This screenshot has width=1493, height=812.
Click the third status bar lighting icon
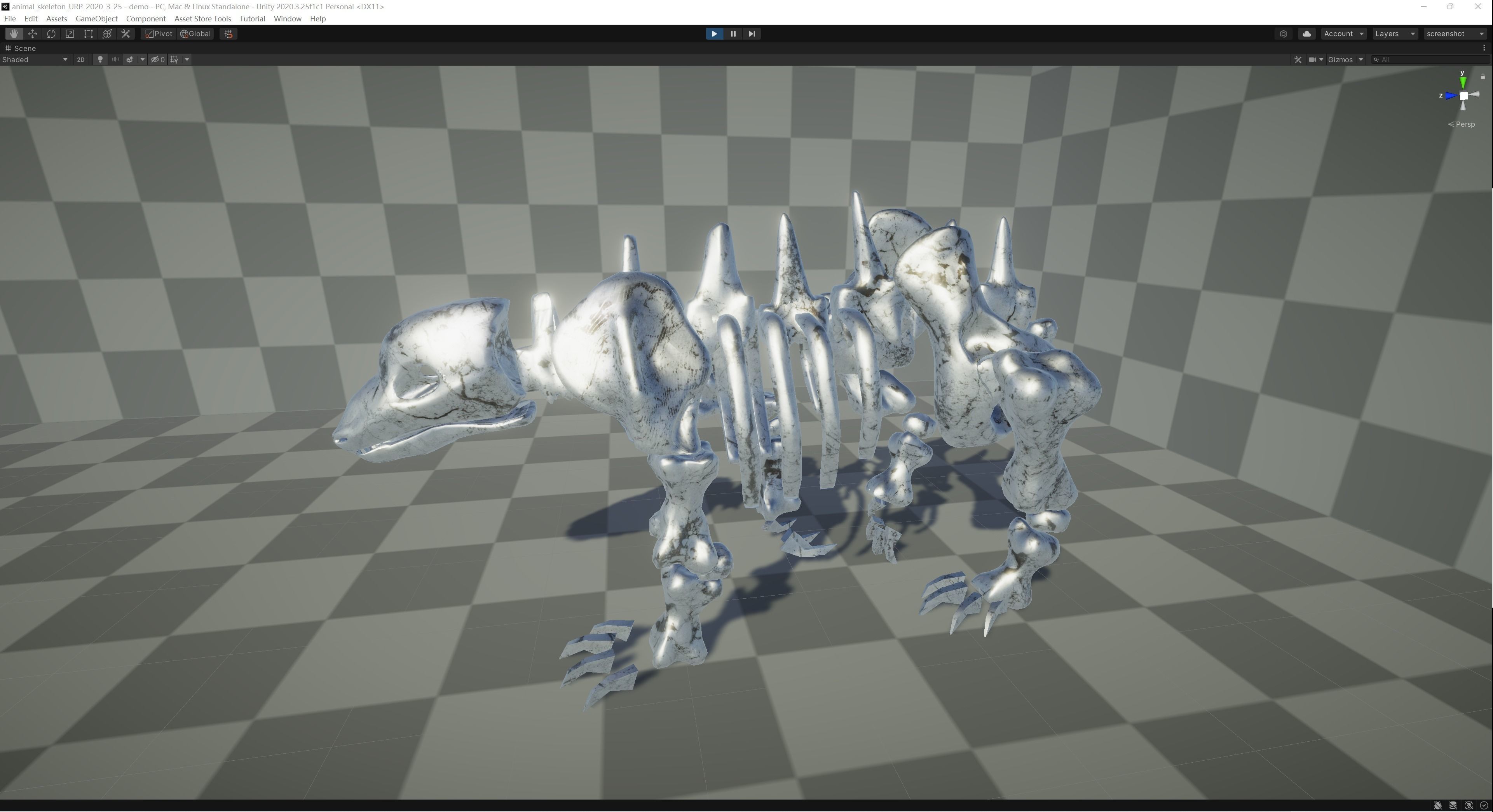click(1469, 806)
